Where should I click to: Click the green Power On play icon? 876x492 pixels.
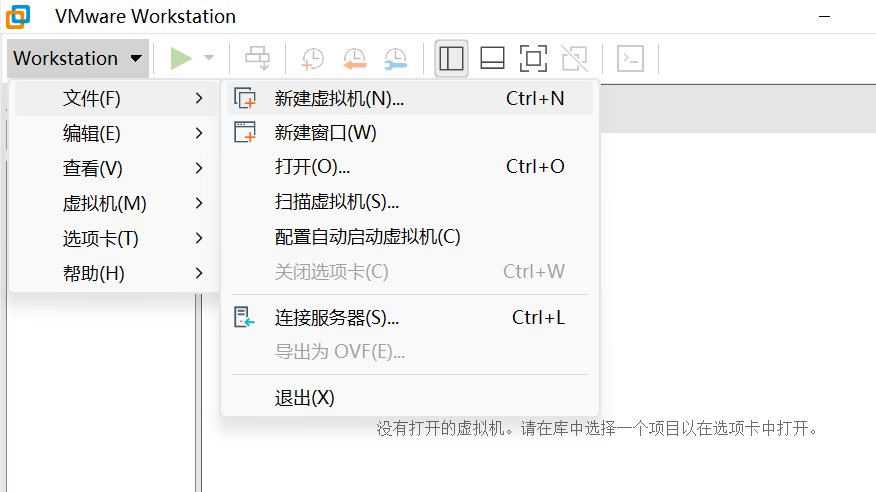pos(181,58)
